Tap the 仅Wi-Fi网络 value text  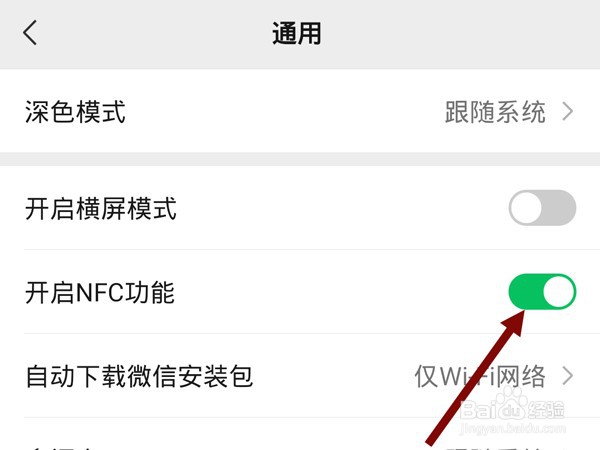pos(480,376)
